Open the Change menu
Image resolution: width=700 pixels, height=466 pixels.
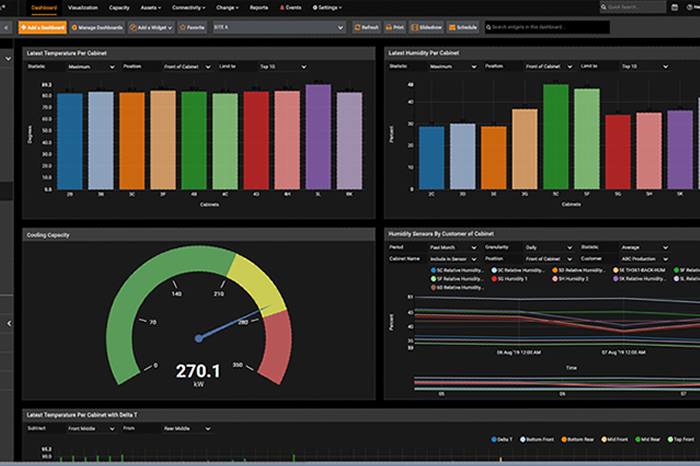[x=227, y=8]
